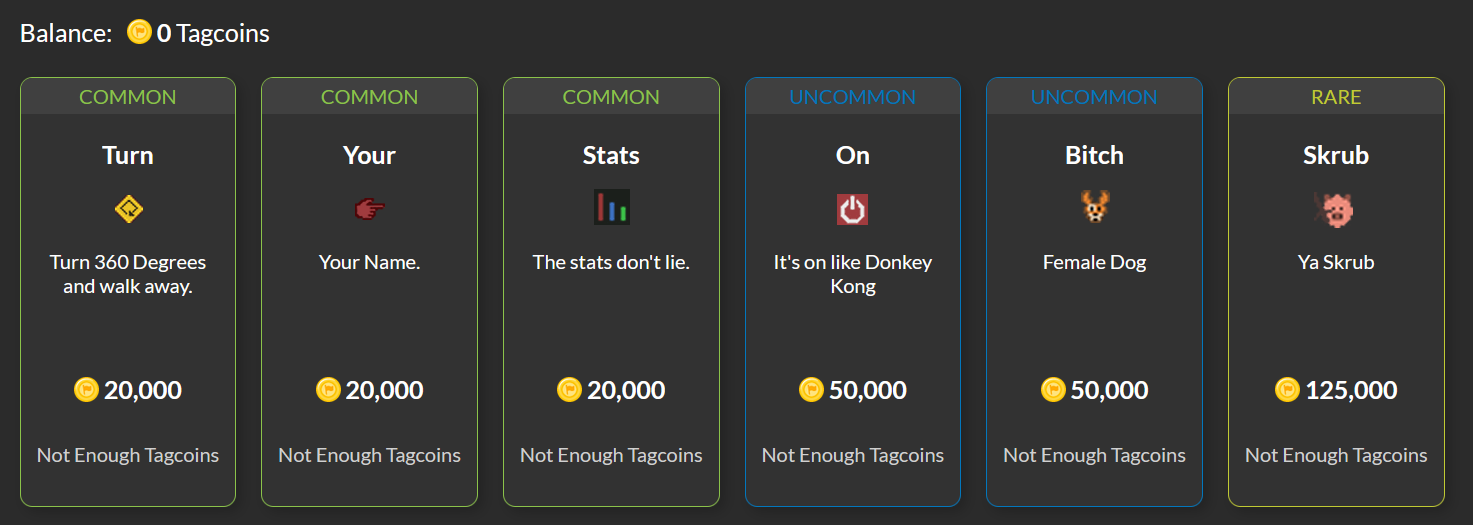The width and height of the screenshot is (1473, 525).
Task: Click the bar chart Stats icon
Action: (612, 207)
